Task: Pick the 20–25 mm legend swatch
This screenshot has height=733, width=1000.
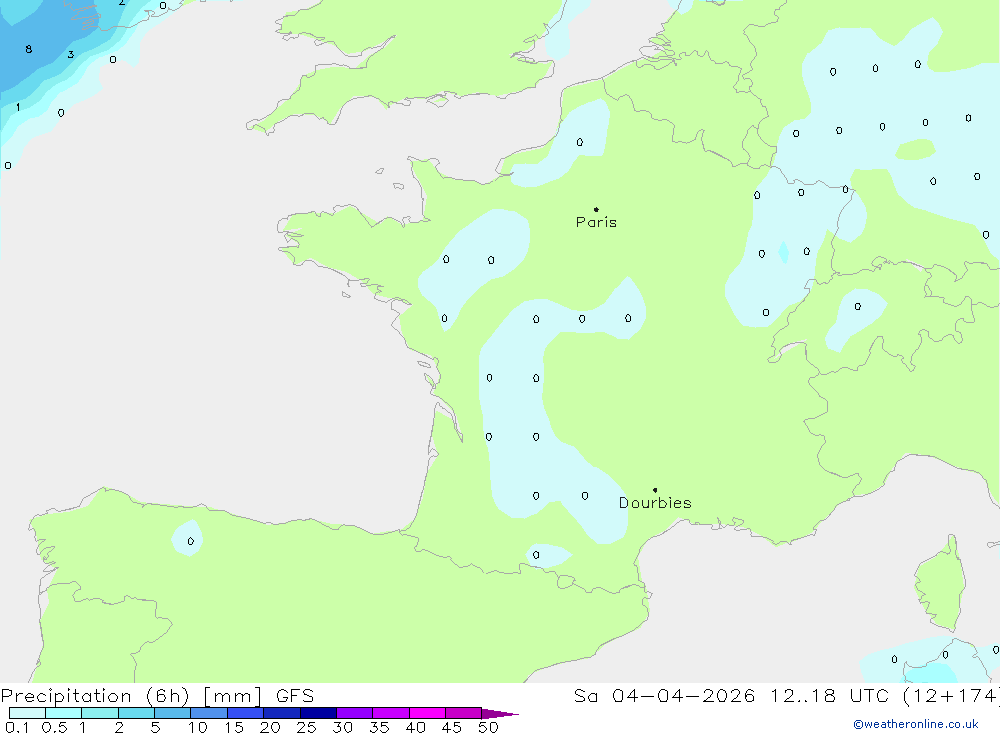Action: (282, 713)
